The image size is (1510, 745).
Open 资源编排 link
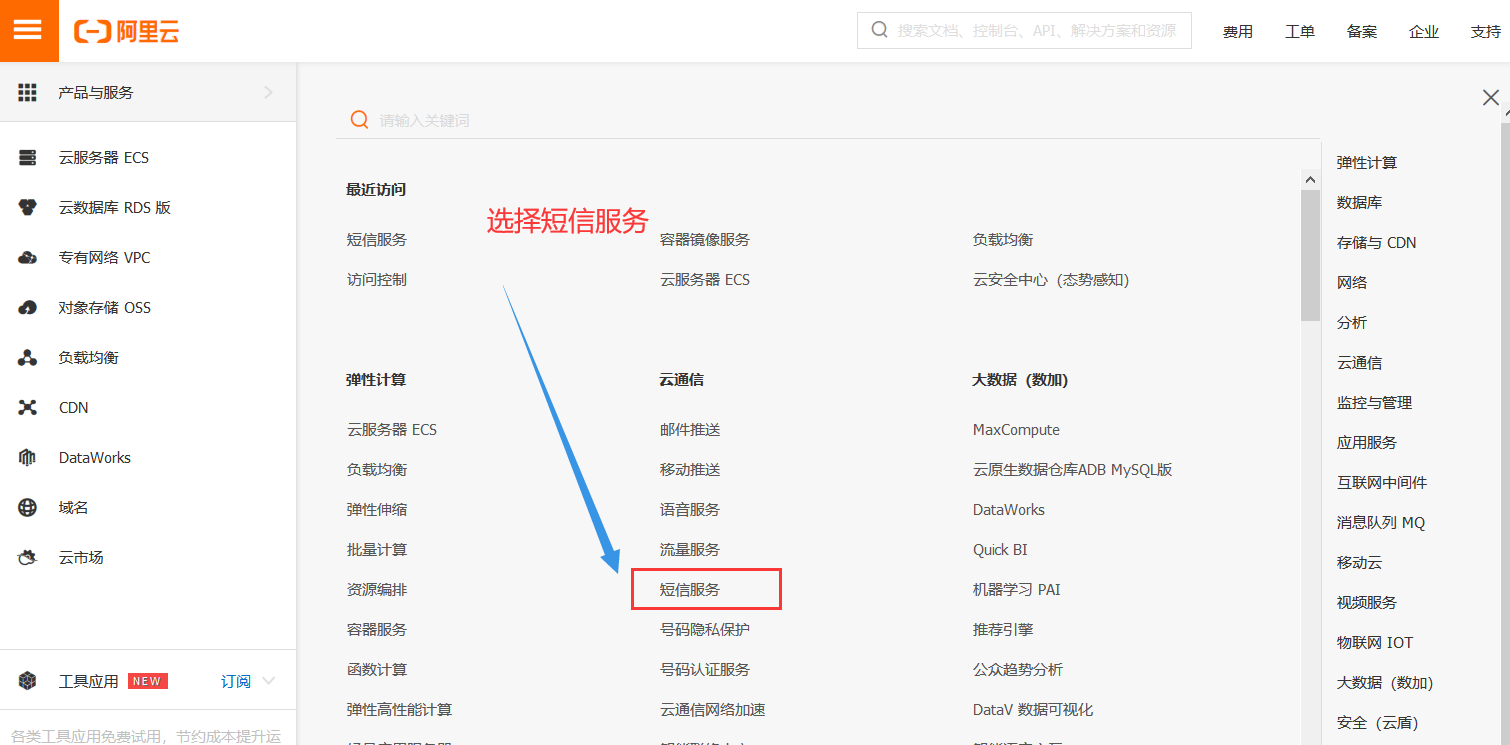click(377, 589)
